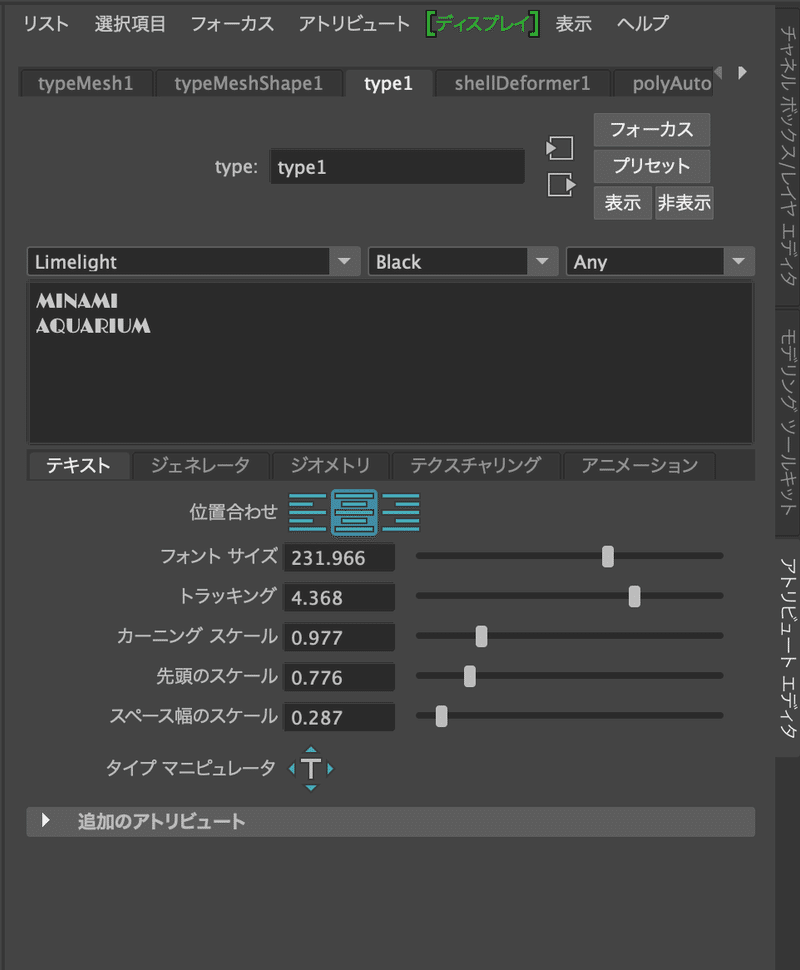Switch to the ジオメトリ sub-tab
This screenshot has height=970, width=800.
point(330,465)
